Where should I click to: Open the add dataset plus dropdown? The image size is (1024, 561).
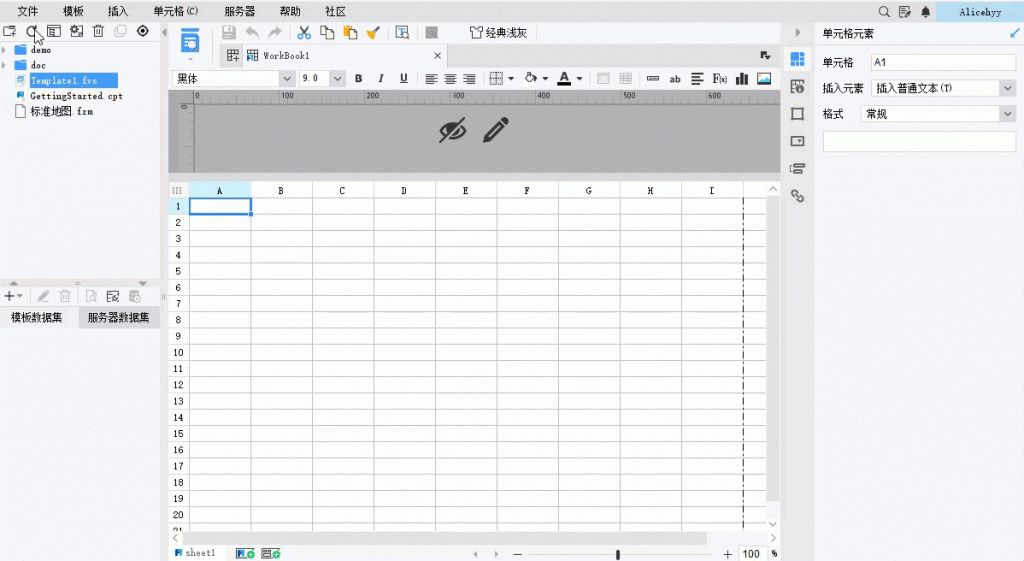point(13,297)
